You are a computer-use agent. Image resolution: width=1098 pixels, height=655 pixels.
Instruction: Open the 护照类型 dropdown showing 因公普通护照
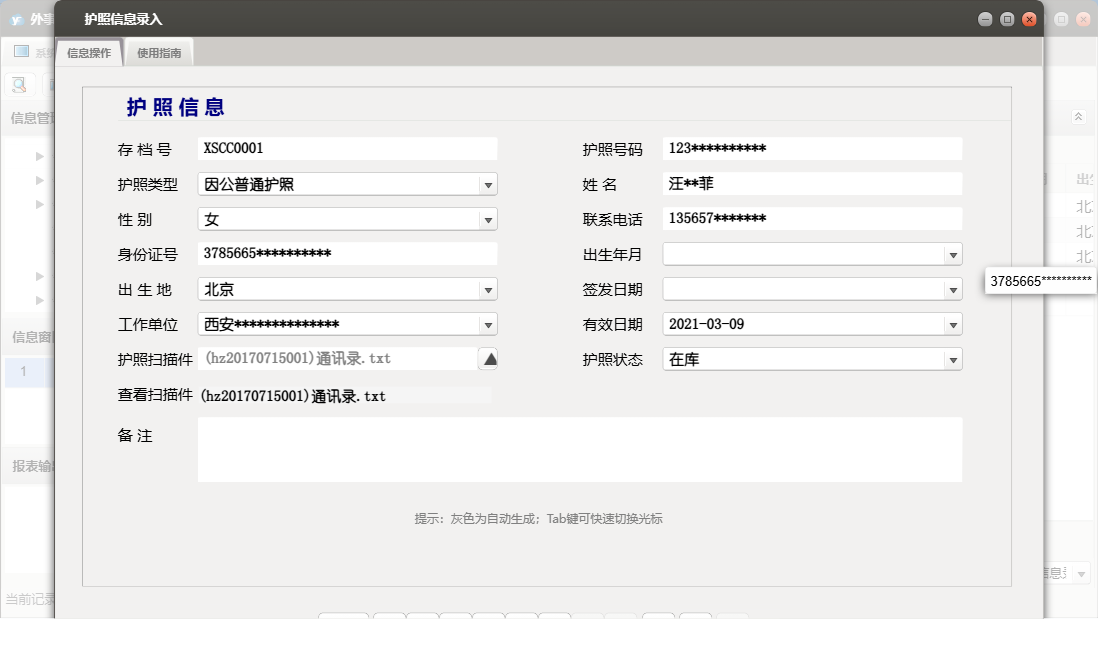pyautogui.click(x=489, y=183)
